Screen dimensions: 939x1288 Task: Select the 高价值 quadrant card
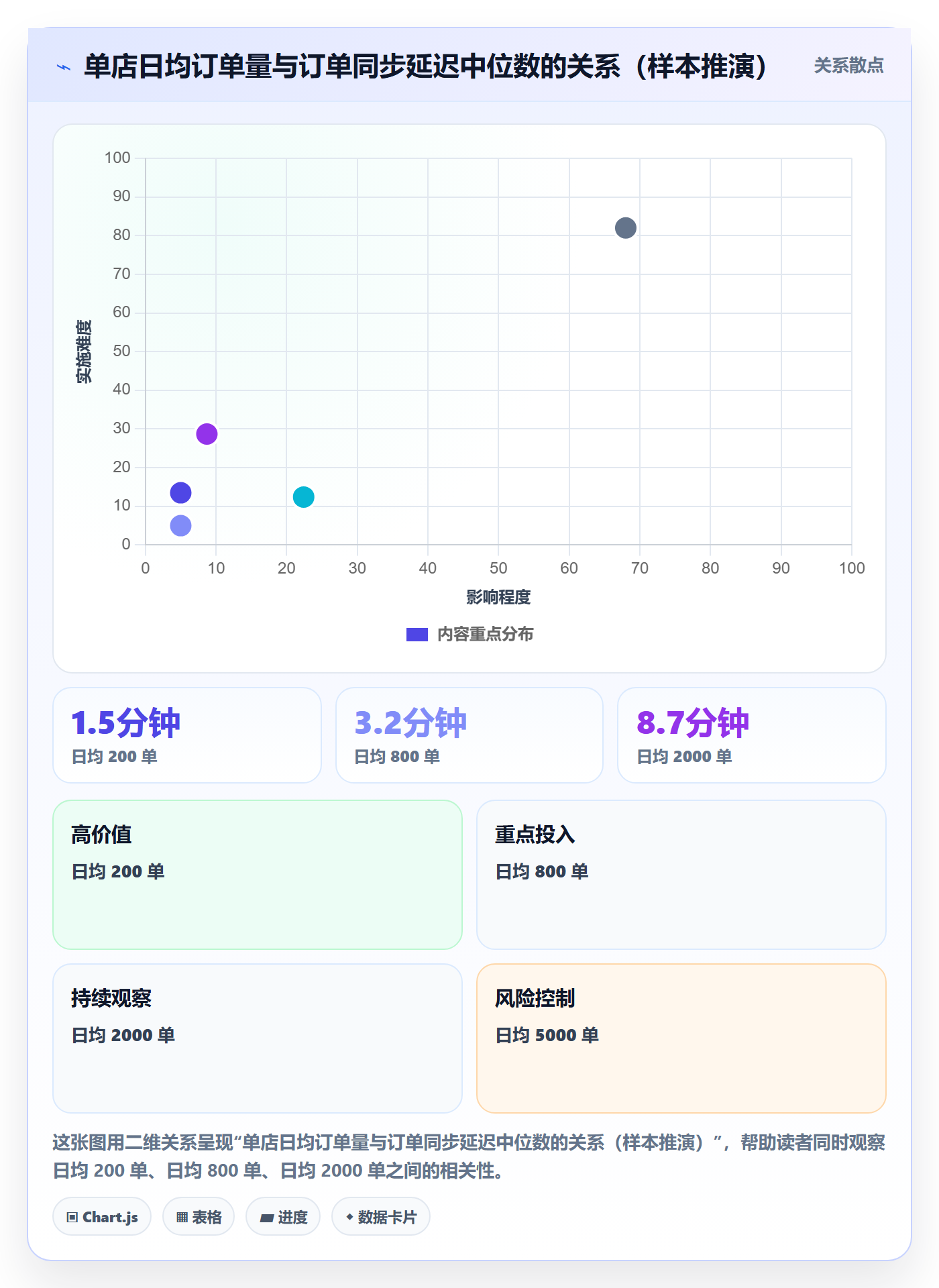point(258,875)
